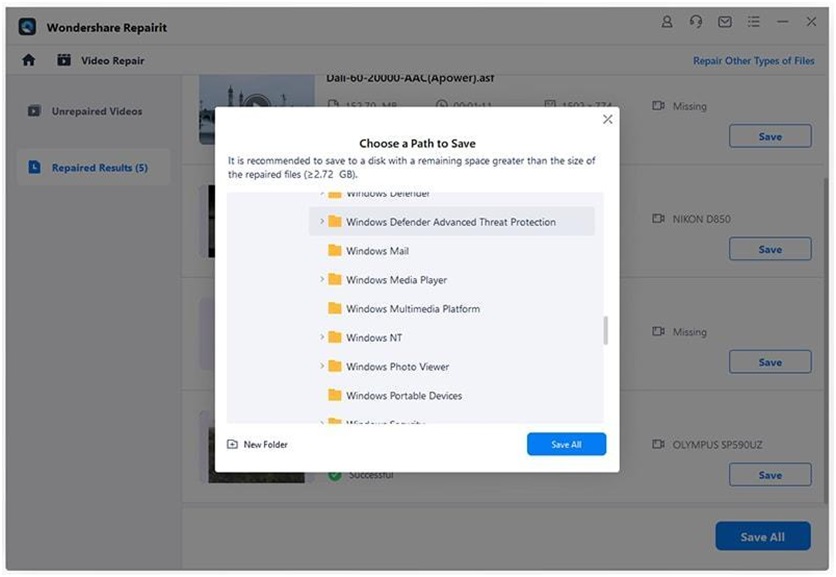Select Windows Portable Devices folder name
The width and height of the screenshot is (836, 577).
(404, 396)
